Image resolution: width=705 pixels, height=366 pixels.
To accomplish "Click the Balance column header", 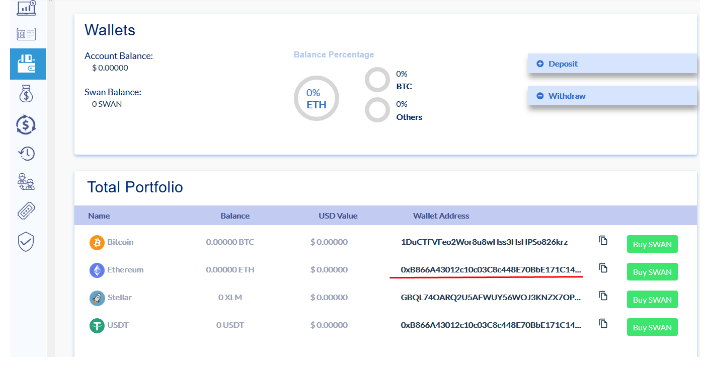I will [235, 216].
